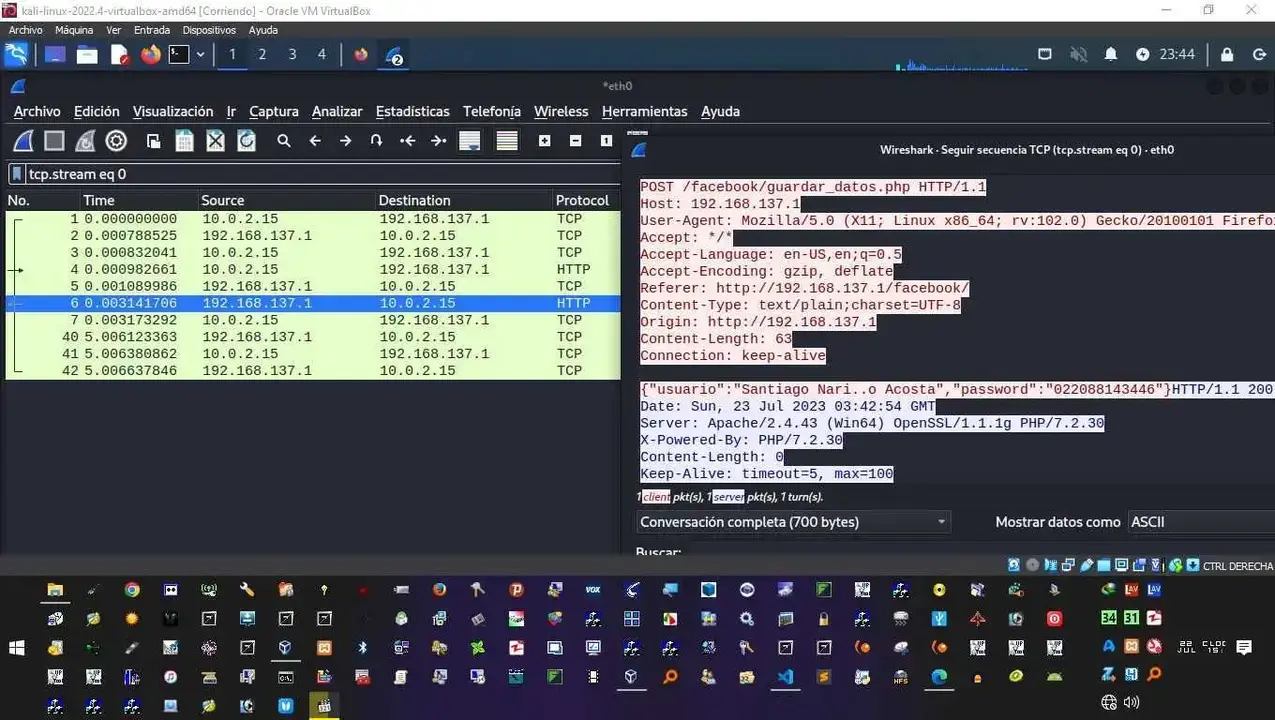Screen dimensions: 1275x720
Task: Select packet 42 TCP row
Action: point(313,370)
